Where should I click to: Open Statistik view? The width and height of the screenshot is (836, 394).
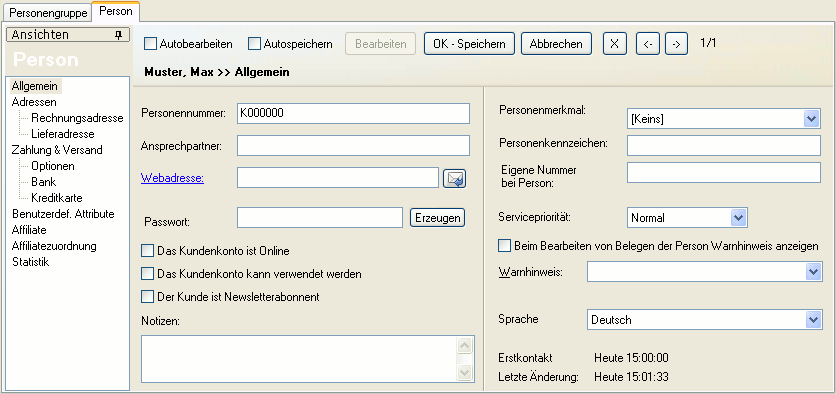click(x=31, y=262)
